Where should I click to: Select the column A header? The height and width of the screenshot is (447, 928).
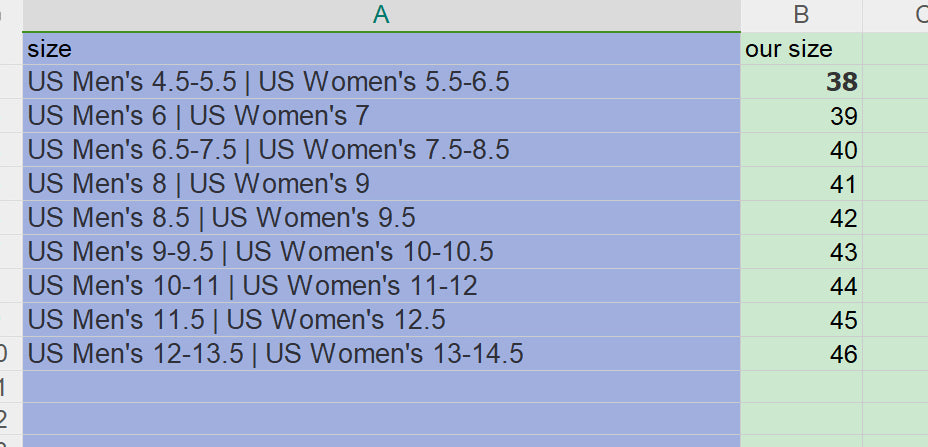click(x=380, y=15)
